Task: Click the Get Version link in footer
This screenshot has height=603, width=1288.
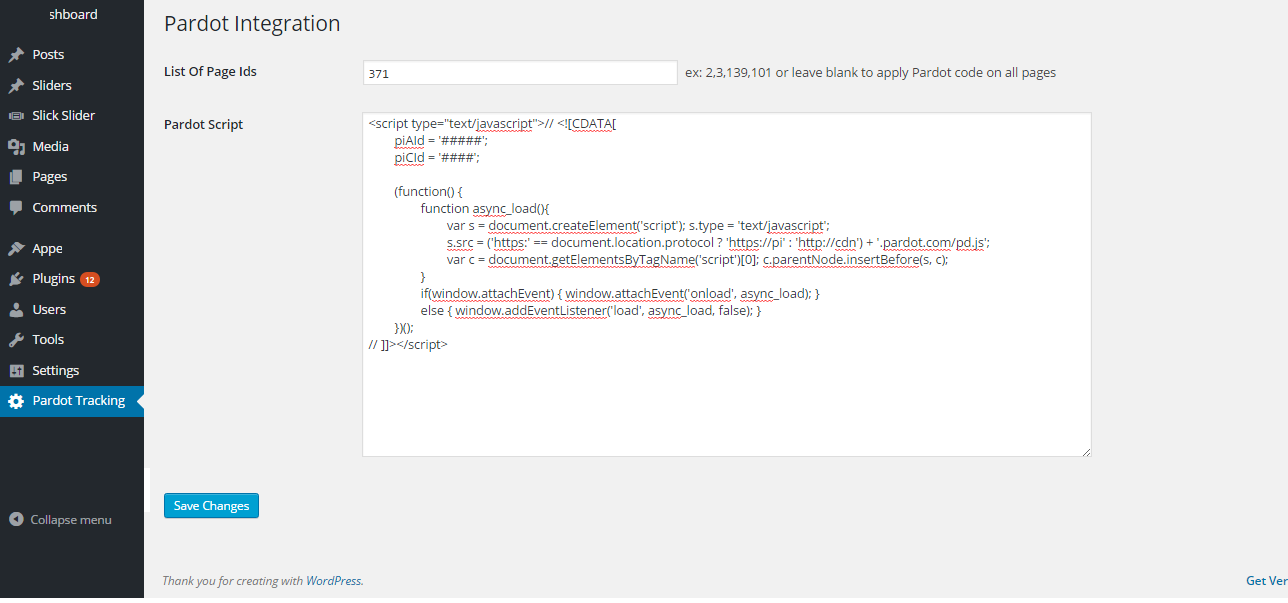Action: [1266, 581]
